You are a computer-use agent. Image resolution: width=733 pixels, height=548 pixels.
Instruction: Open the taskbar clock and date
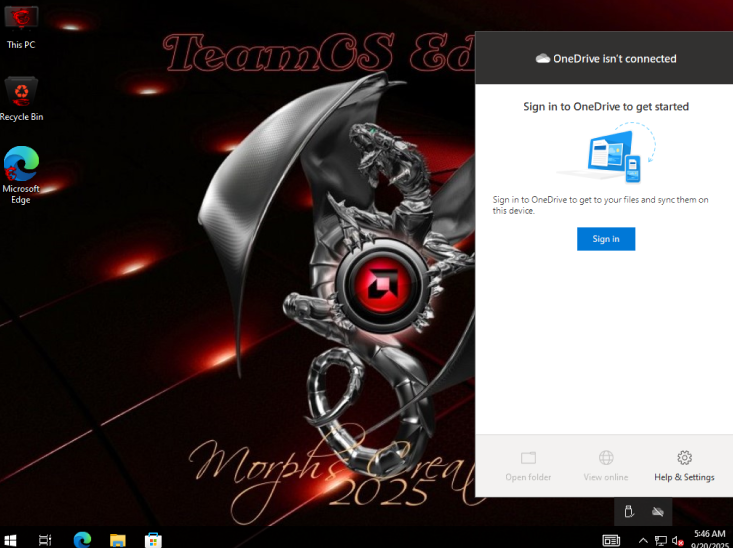710,540
